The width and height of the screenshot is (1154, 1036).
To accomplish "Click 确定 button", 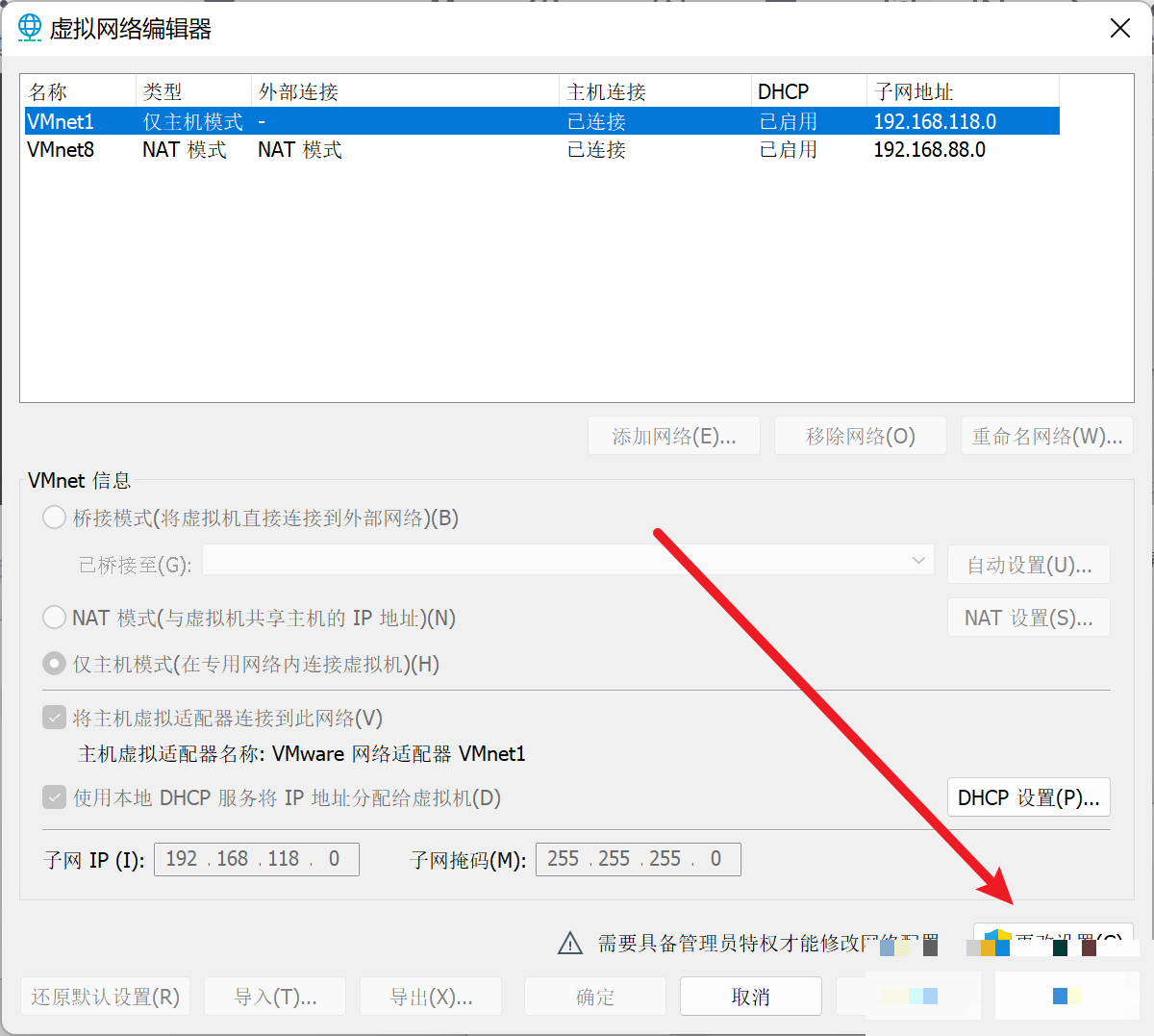I will 595,997.
